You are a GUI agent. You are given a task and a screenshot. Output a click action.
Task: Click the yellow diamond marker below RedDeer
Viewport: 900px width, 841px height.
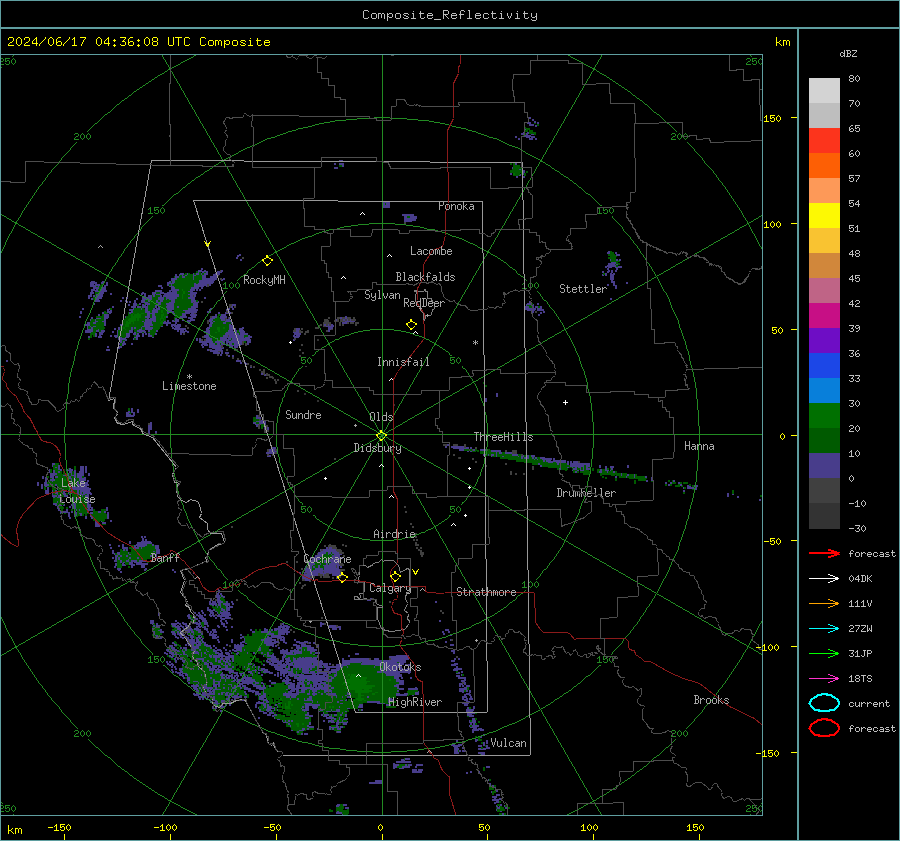click(411, 325)
